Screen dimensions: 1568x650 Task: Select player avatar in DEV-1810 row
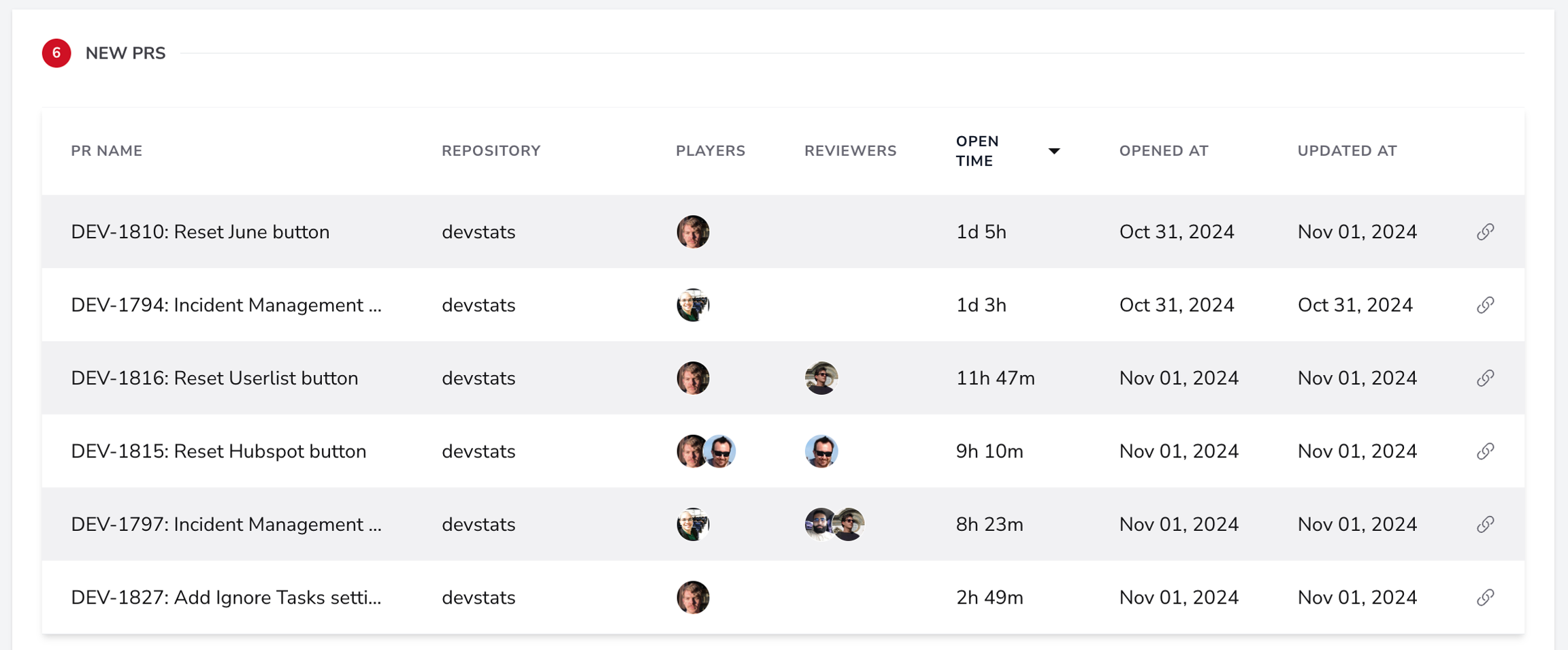(693, 232)
